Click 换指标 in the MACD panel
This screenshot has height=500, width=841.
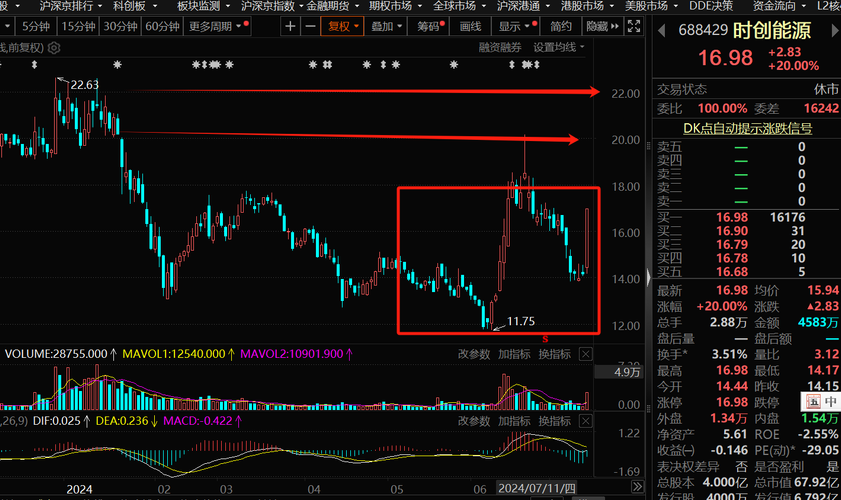(554, 421)
